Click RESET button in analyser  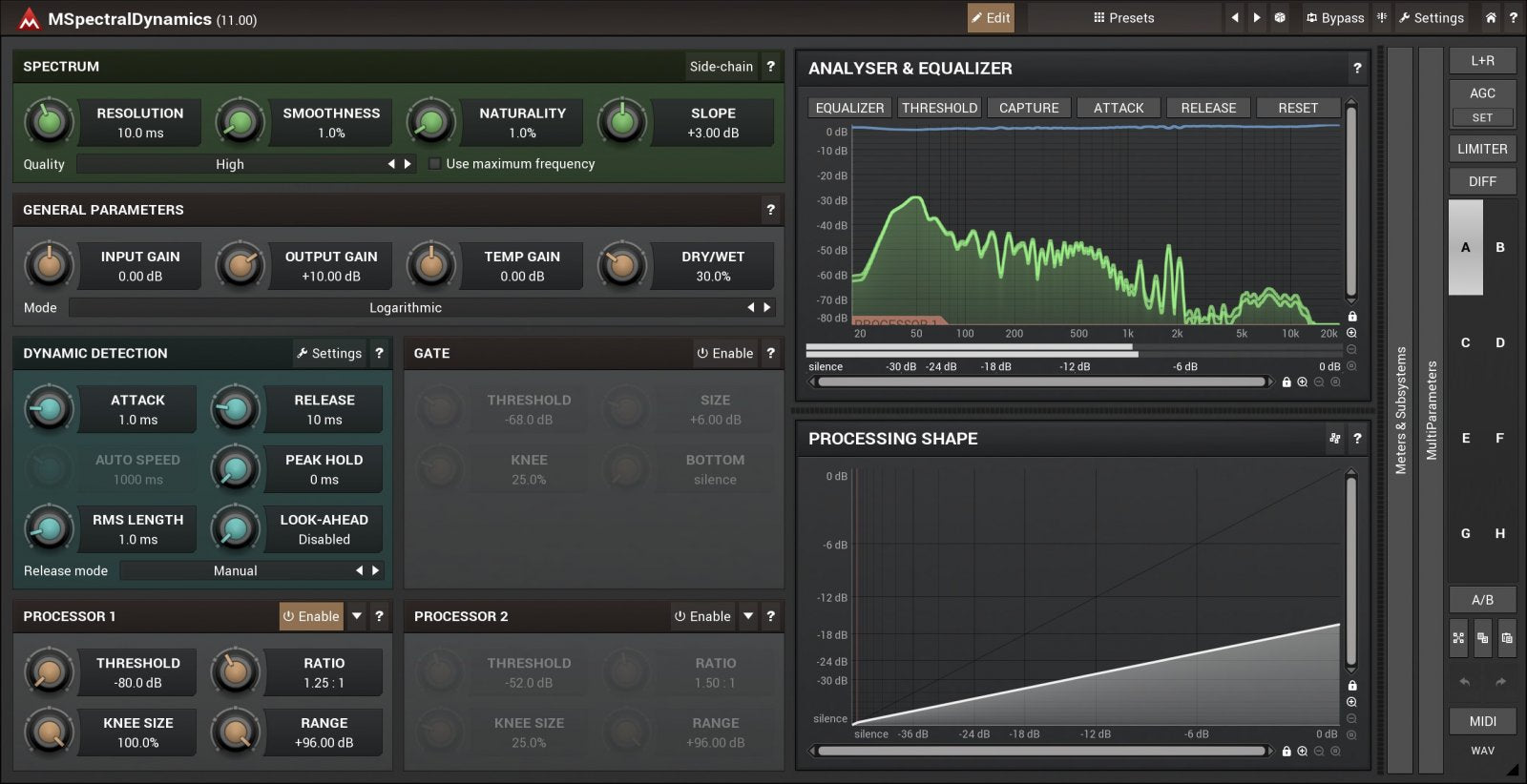1298,108
